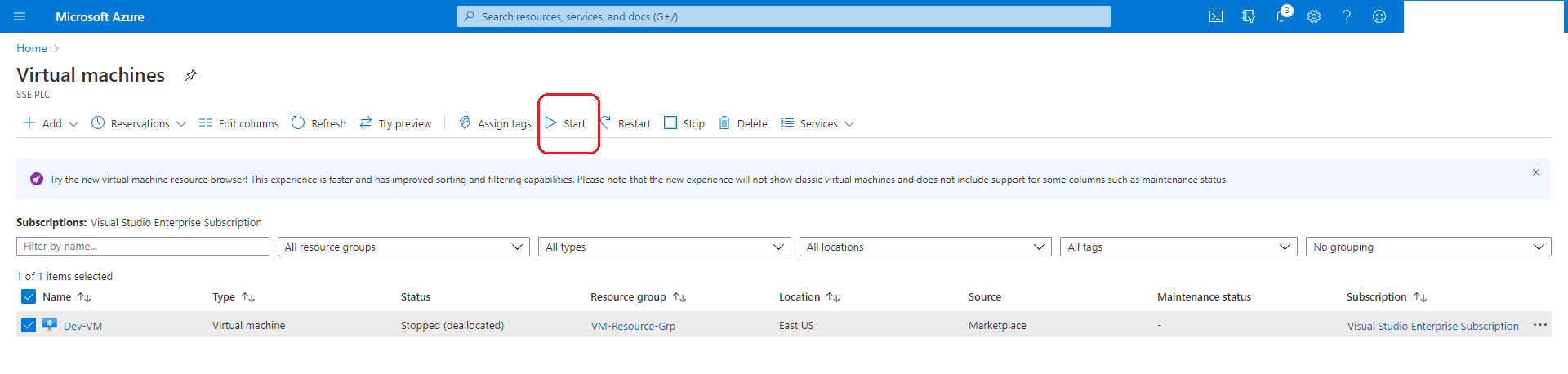
Task: Dismiss the new resource browser banner
Action: click(1536, 172)
